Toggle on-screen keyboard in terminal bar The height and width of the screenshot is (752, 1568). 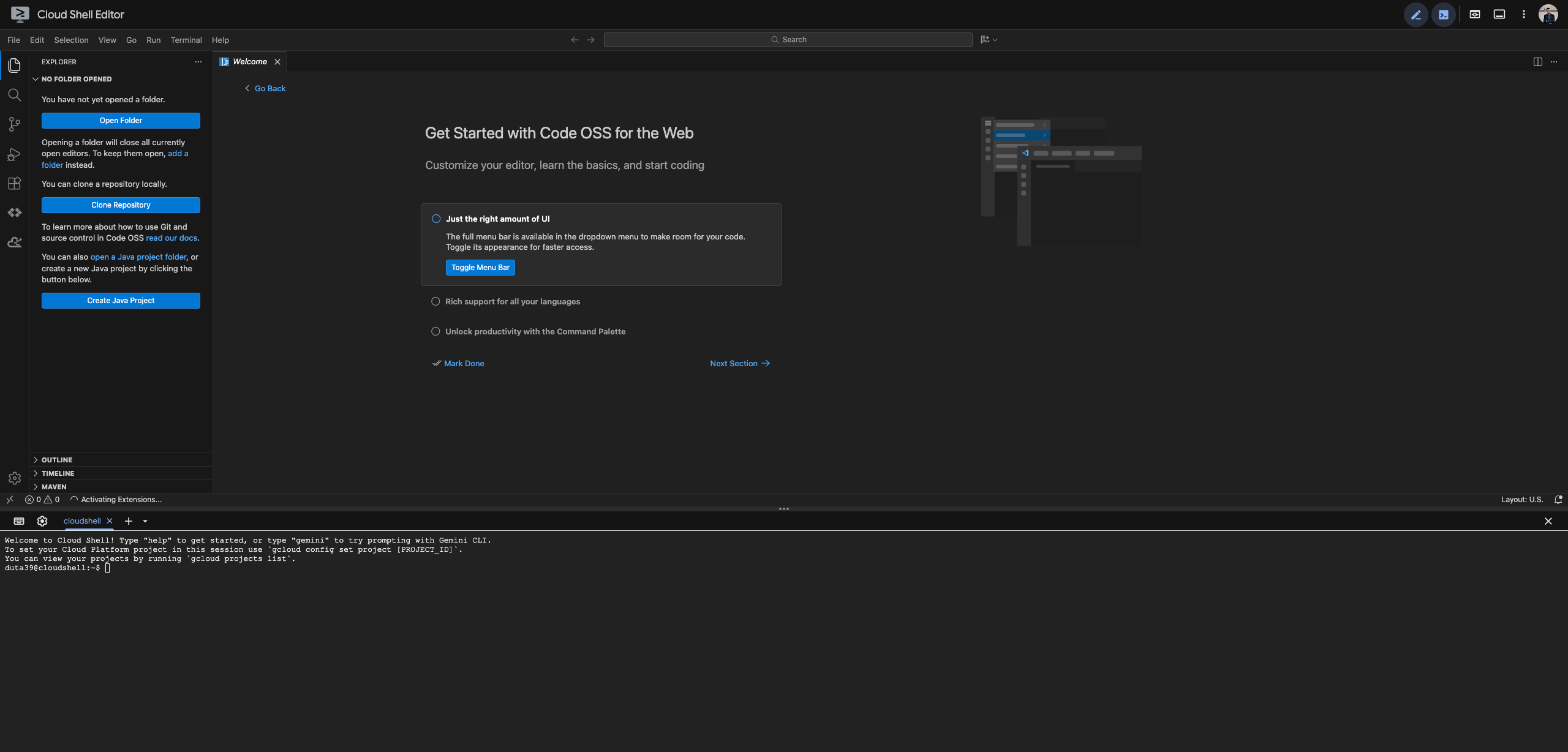[x=18, y=521]
